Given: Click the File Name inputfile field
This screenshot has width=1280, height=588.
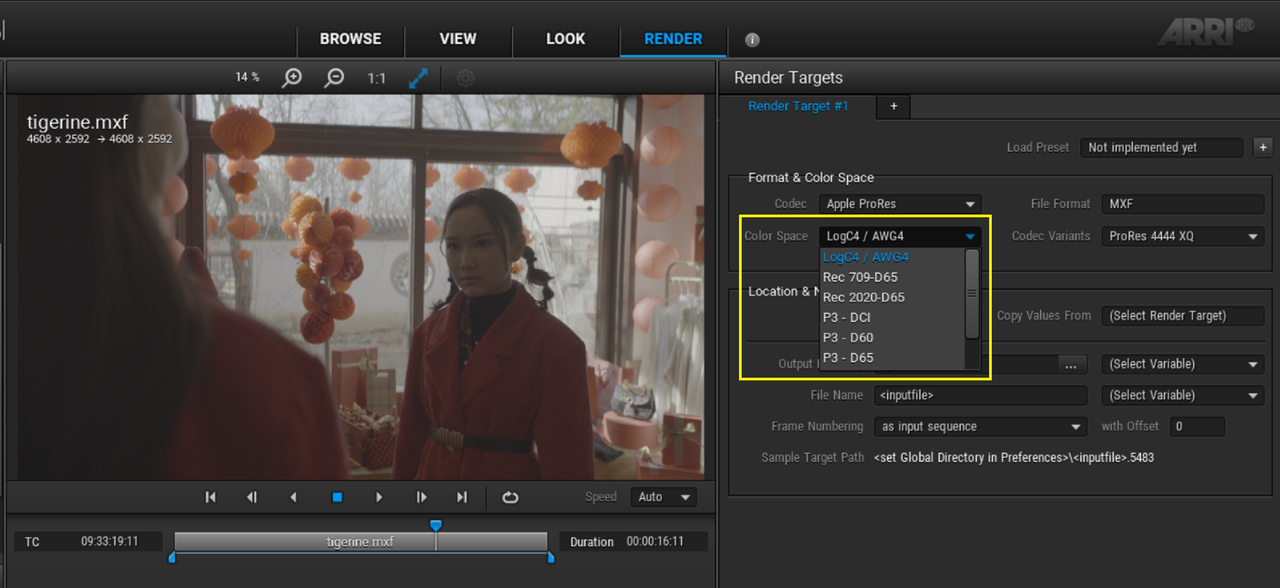Looking at the screenshot, I should pyautogui.click(x=980, y=396).
